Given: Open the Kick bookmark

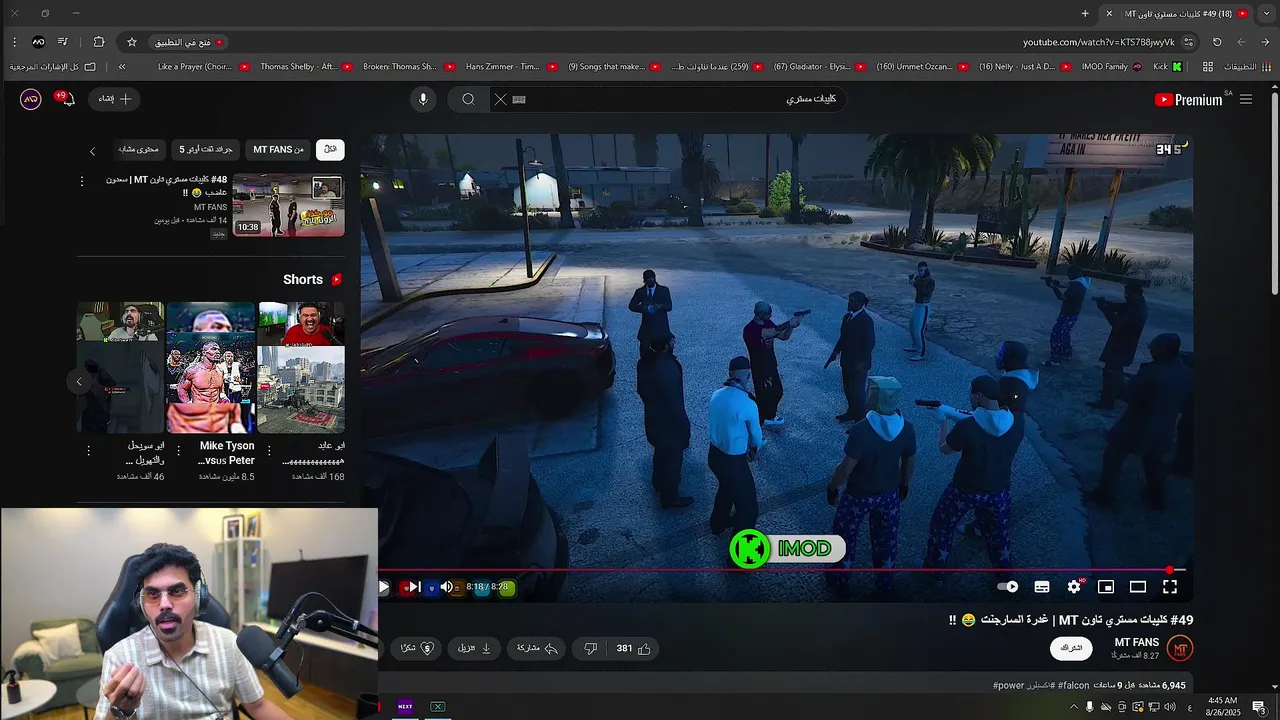Looking at the screenshot, I should (1166, 66).
